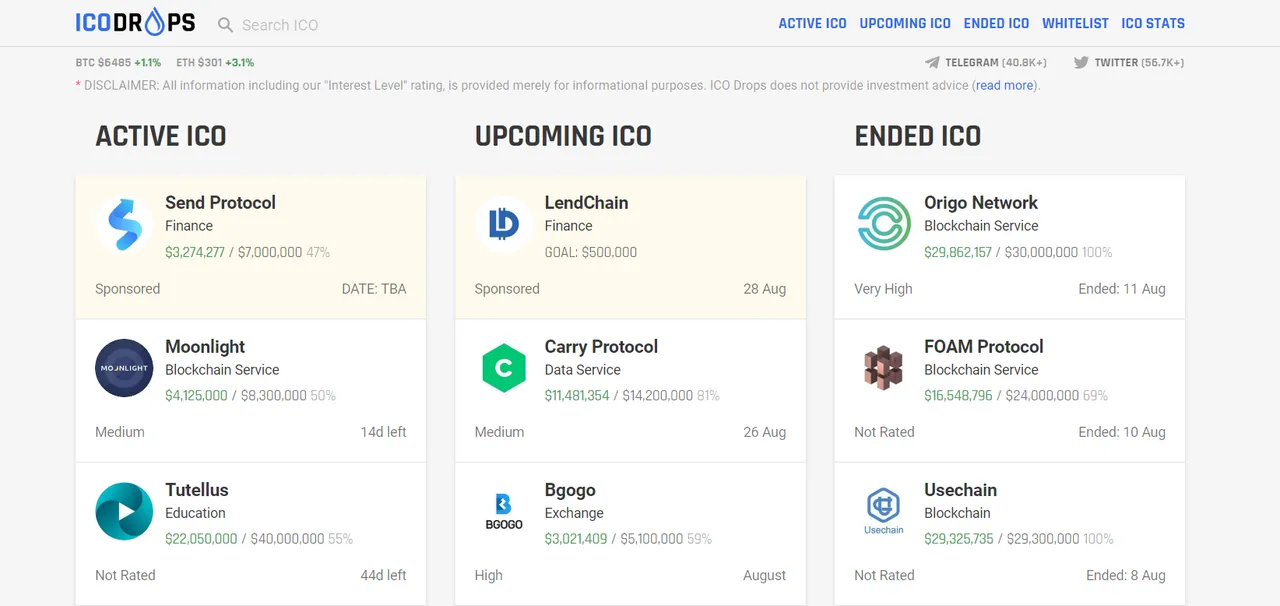Click the ICO Drops logo
The image size is (1280, 606).
(135, 23)
